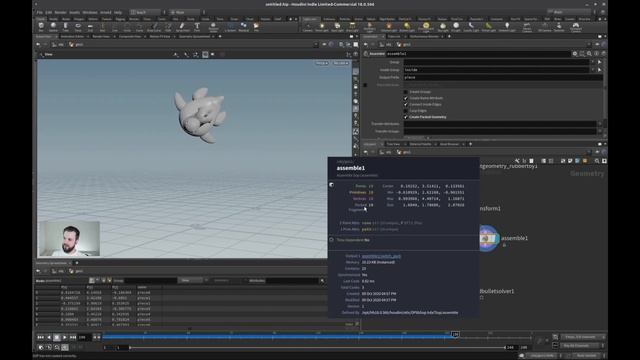This screenshot has width=640, height=360.
Task: Click the assemble1 node in the network
Action: point(488,238)
